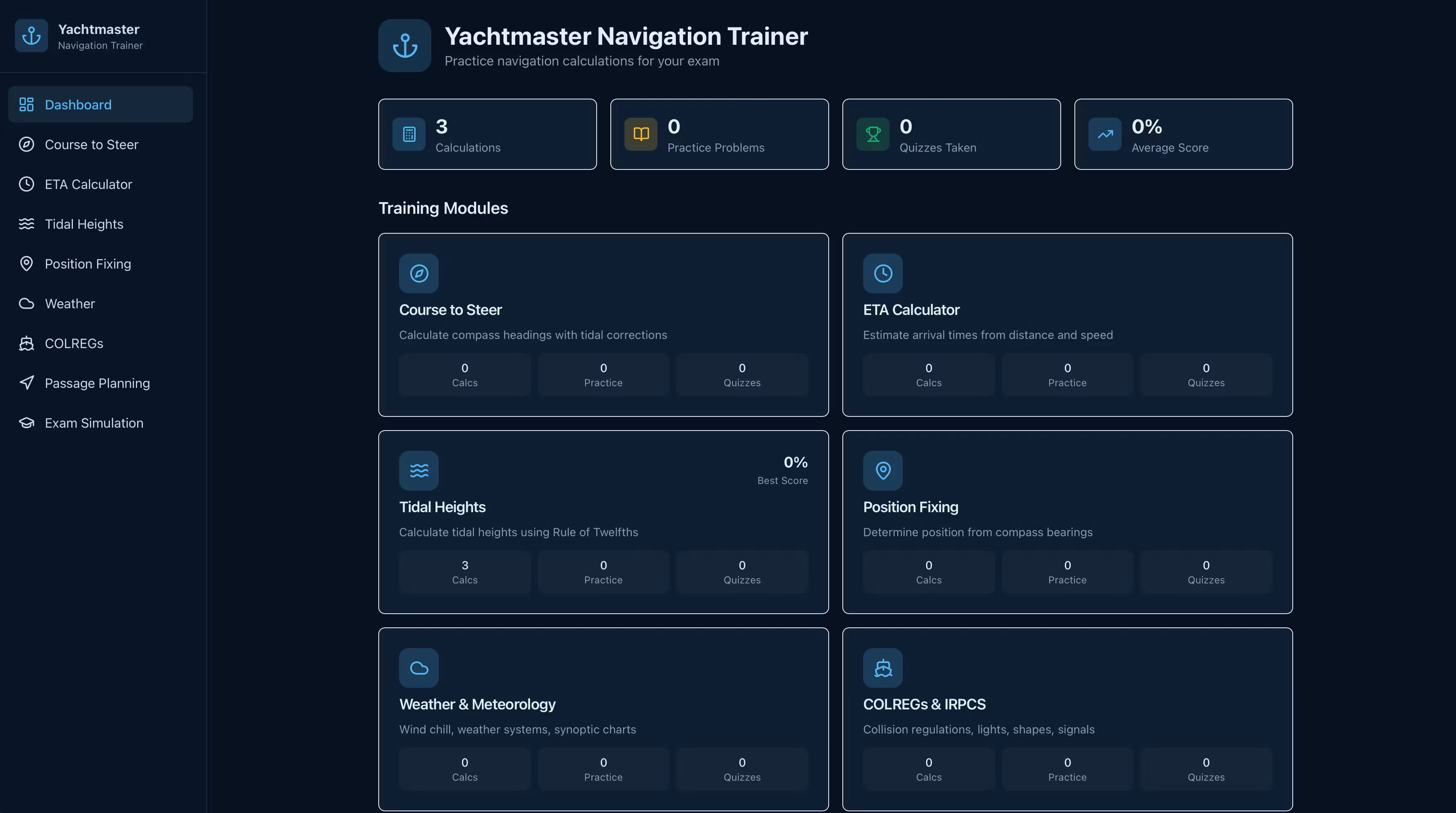The image size is (1456, 813).
Task: Navigate to Weather in sidebar
Action: click(x=70, y=304)
